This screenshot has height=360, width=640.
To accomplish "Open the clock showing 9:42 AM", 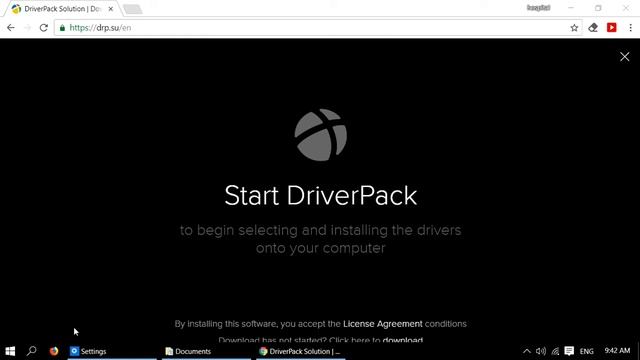I will pyautogui.click(x=617, y=351).
